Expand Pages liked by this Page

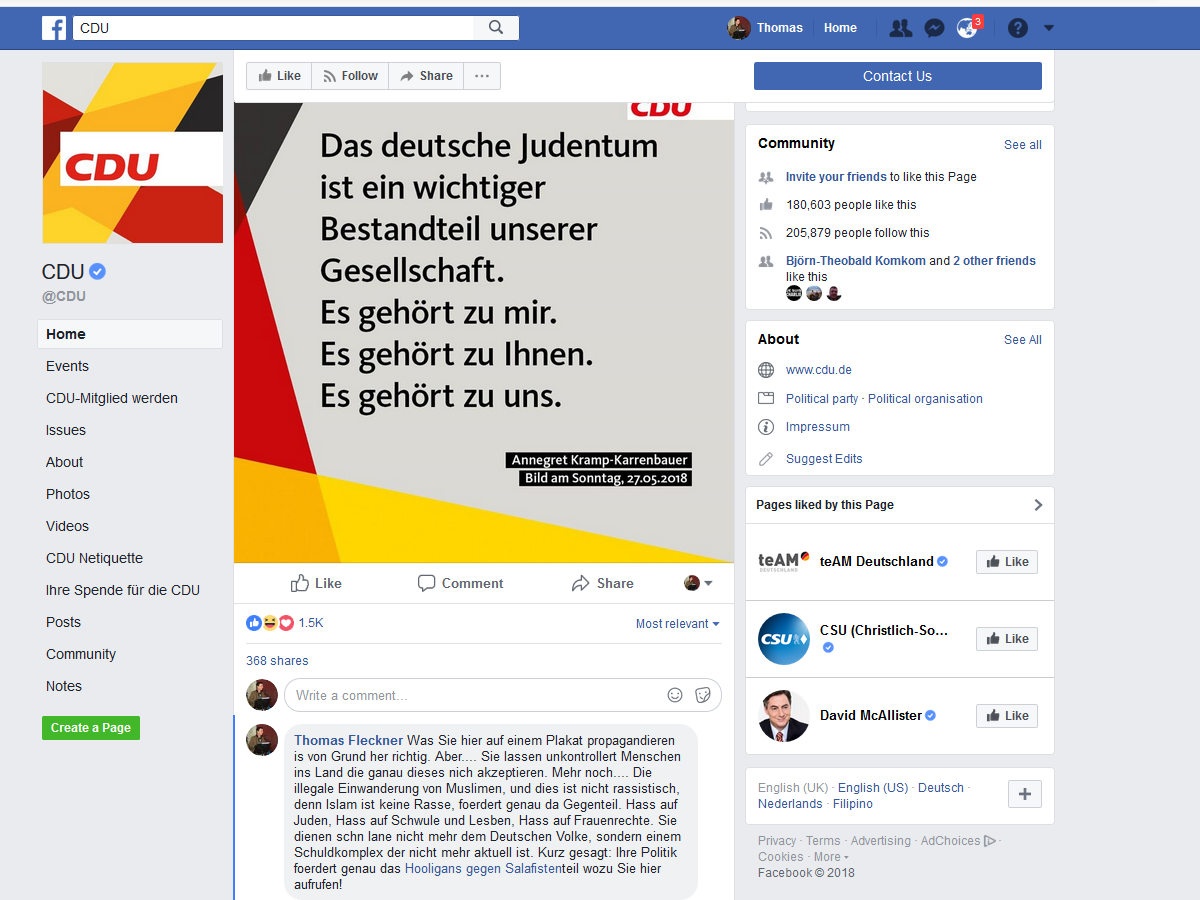point(1038,505)
